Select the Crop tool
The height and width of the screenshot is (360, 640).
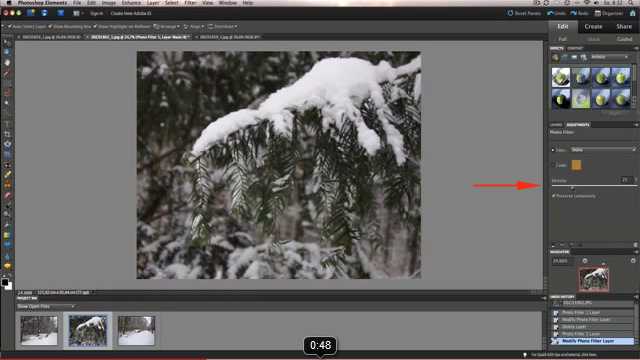7,134
